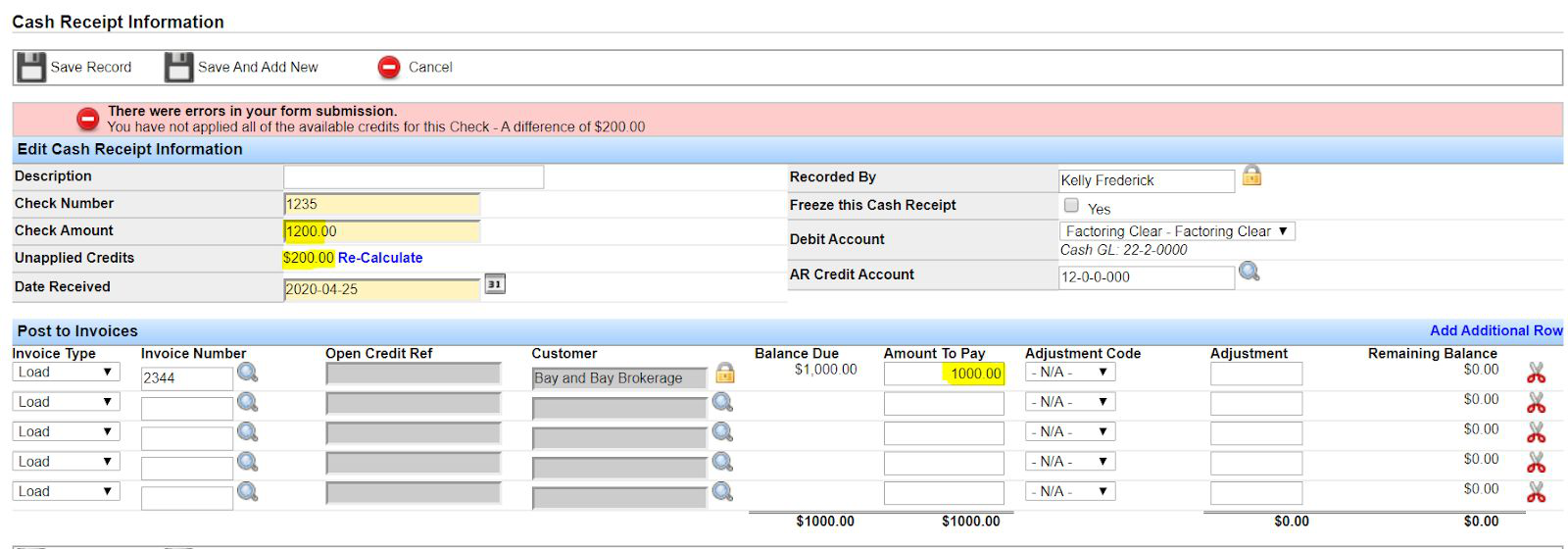Click the Edit Cash Receipt Information header

pyautogui.click(x=129, y=149)
